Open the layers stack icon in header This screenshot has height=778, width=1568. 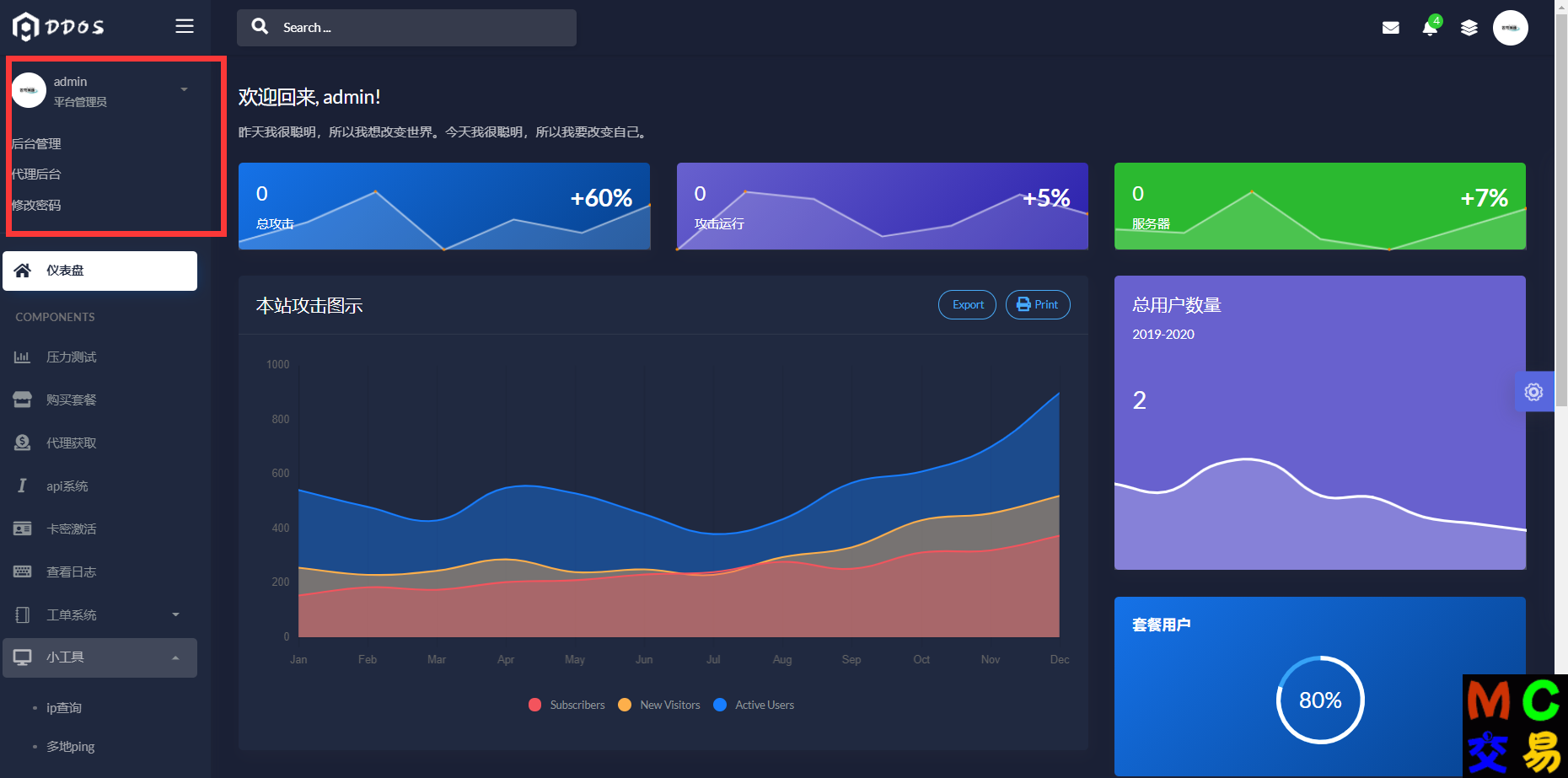point(1469,28)
